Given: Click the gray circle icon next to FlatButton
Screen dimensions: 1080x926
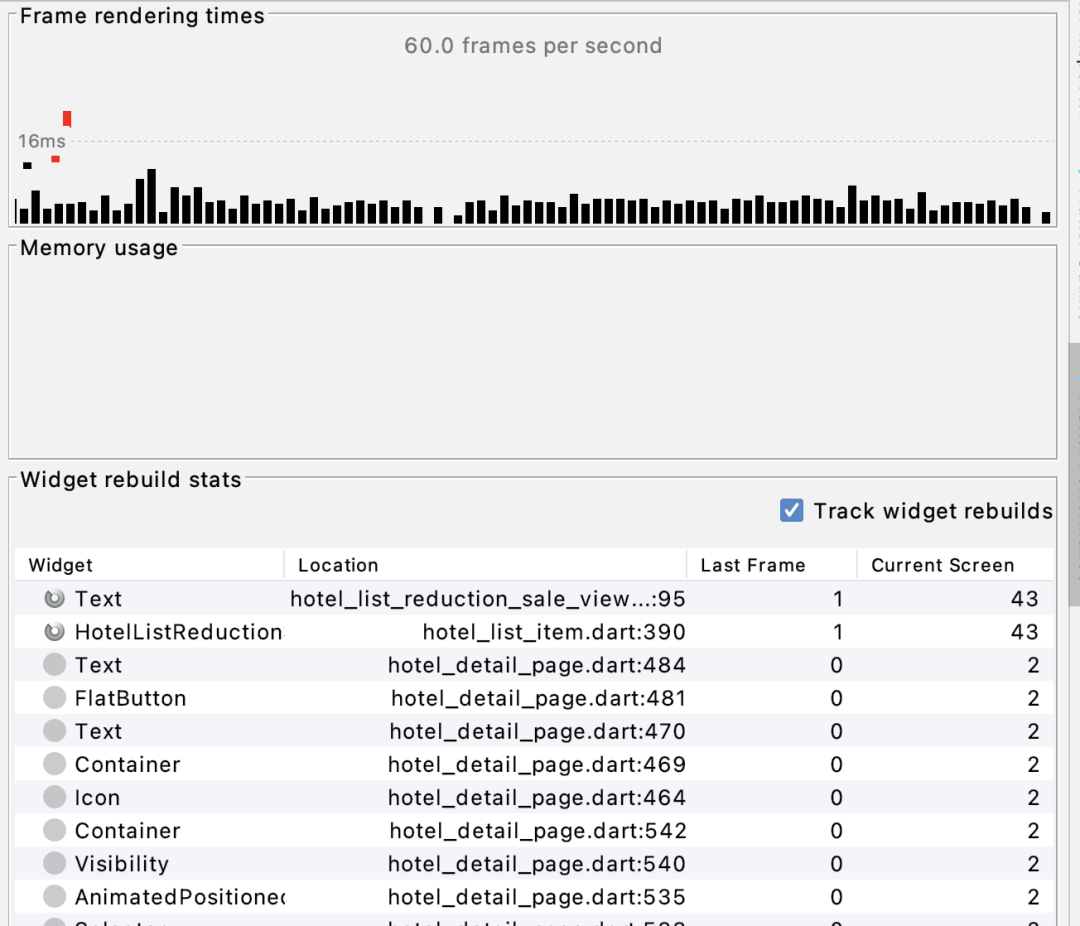Looking at the screenshot, I should [x=55, y=698].
